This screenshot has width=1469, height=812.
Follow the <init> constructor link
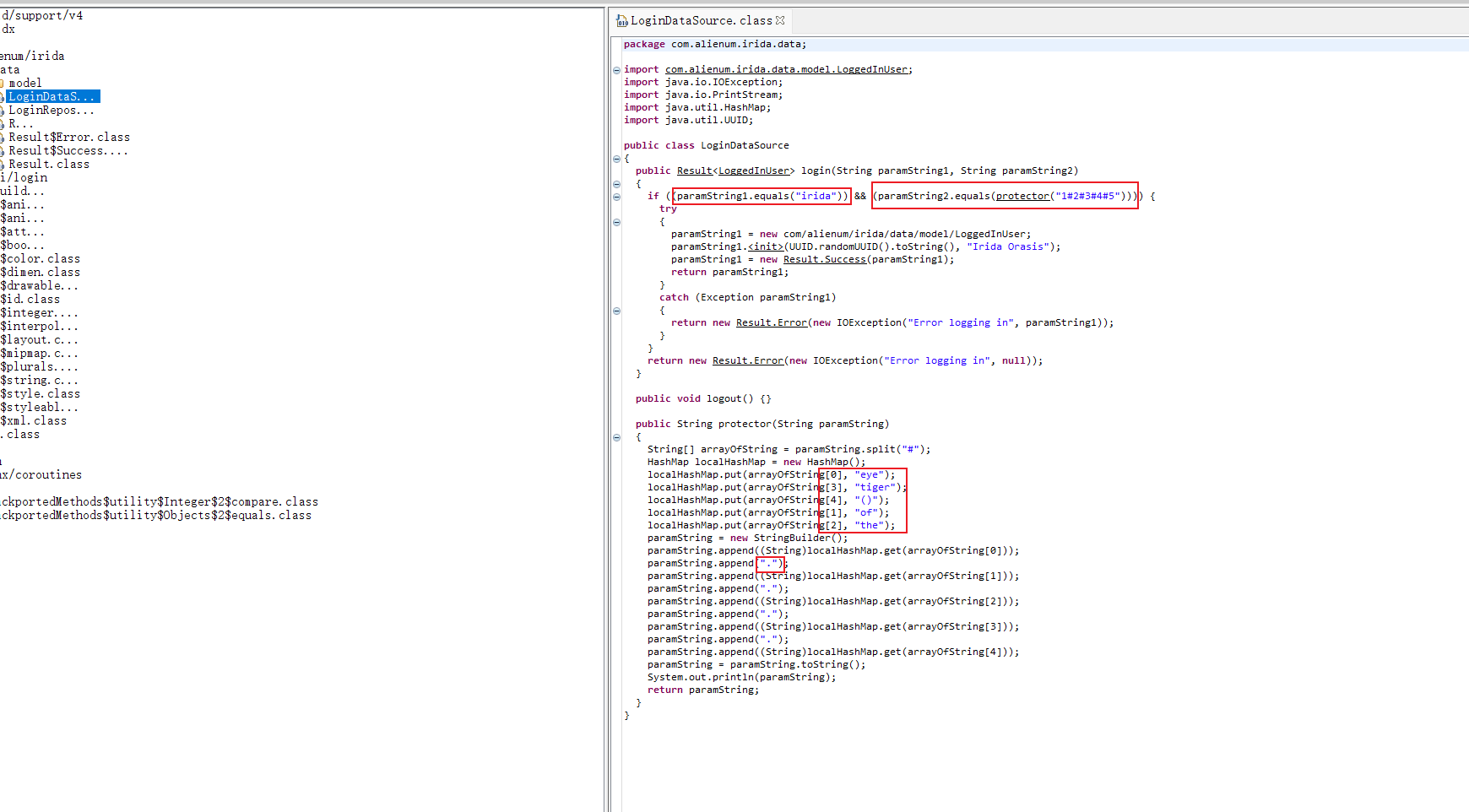click(x=766, y=246)
